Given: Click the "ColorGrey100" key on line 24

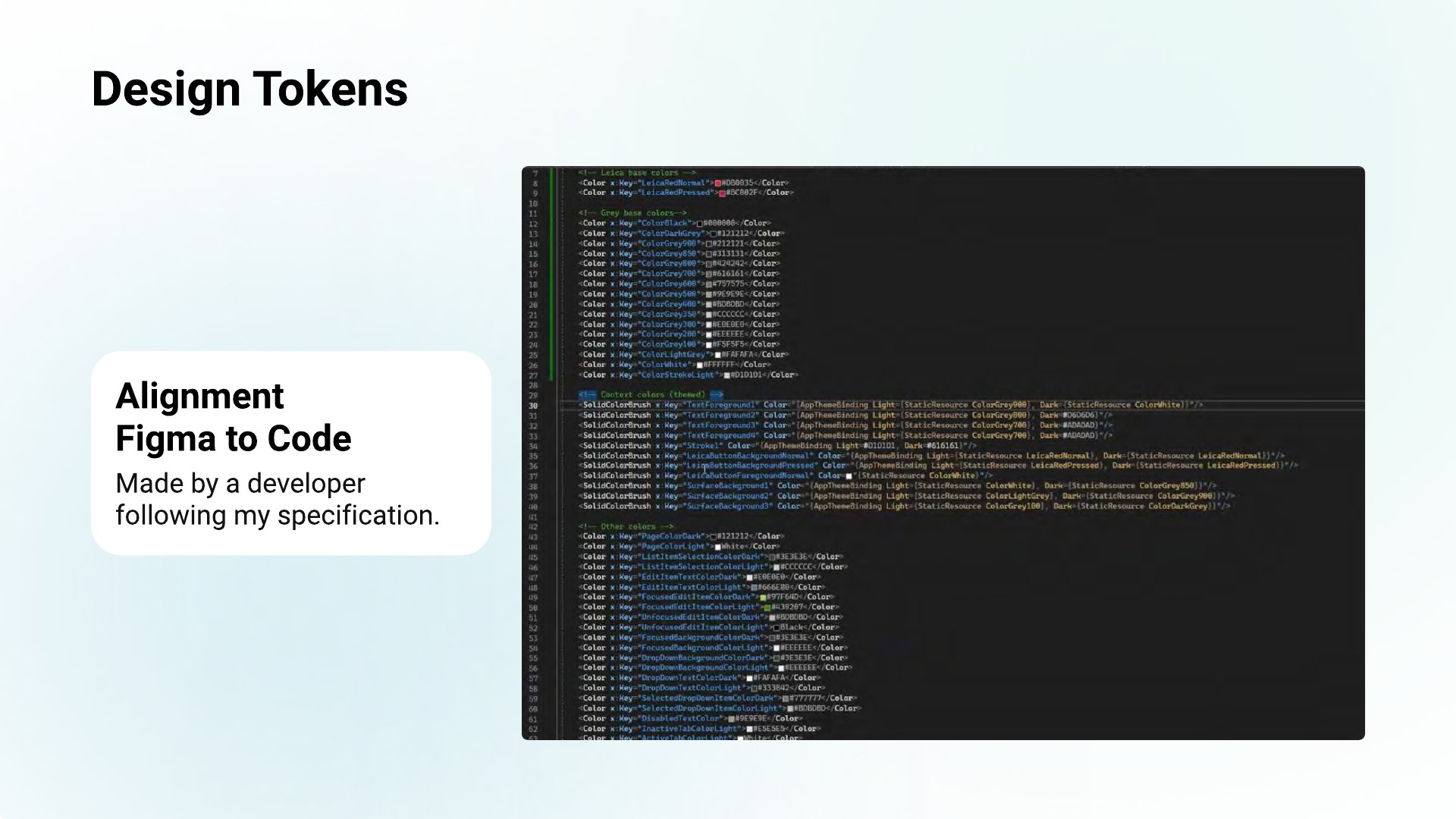Looking at the screenshot, I should [668, 344].
